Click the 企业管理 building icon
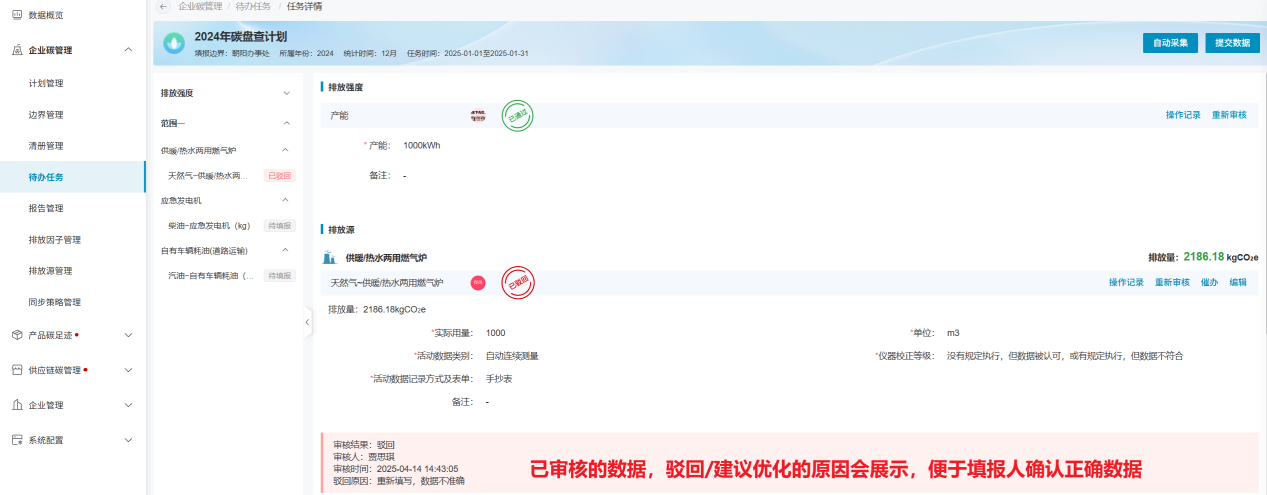 click(17, 405)
